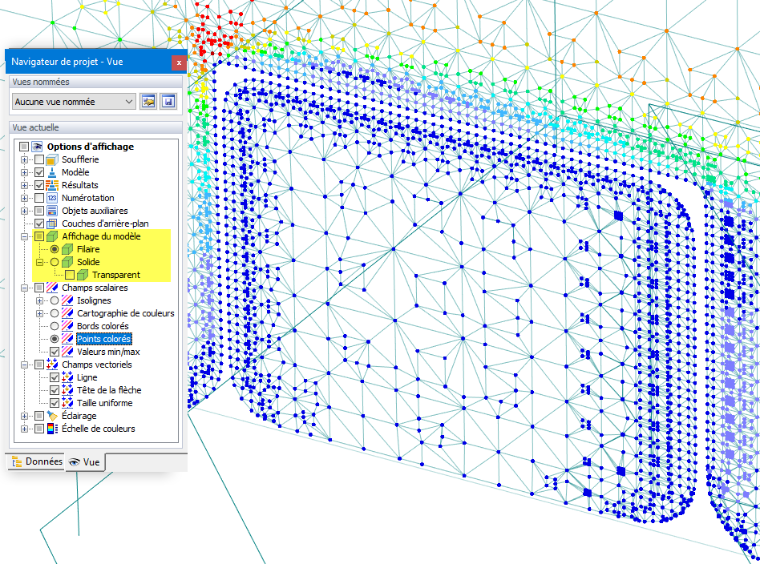The height and width of the screenshot is (564, 760).
Task: Select the Solide radio button
Action: pos(54,262)
